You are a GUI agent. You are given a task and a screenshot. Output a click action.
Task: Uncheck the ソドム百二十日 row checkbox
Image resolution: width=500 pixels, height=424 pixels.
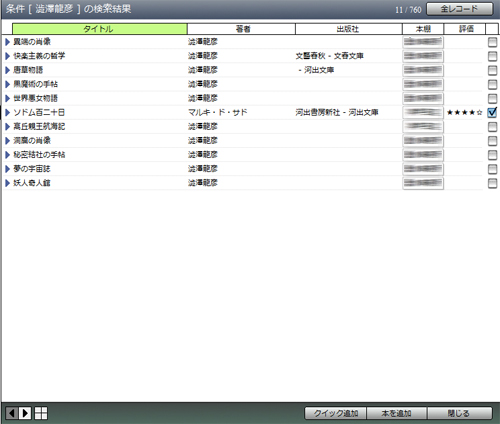click(x=492, y=112)
